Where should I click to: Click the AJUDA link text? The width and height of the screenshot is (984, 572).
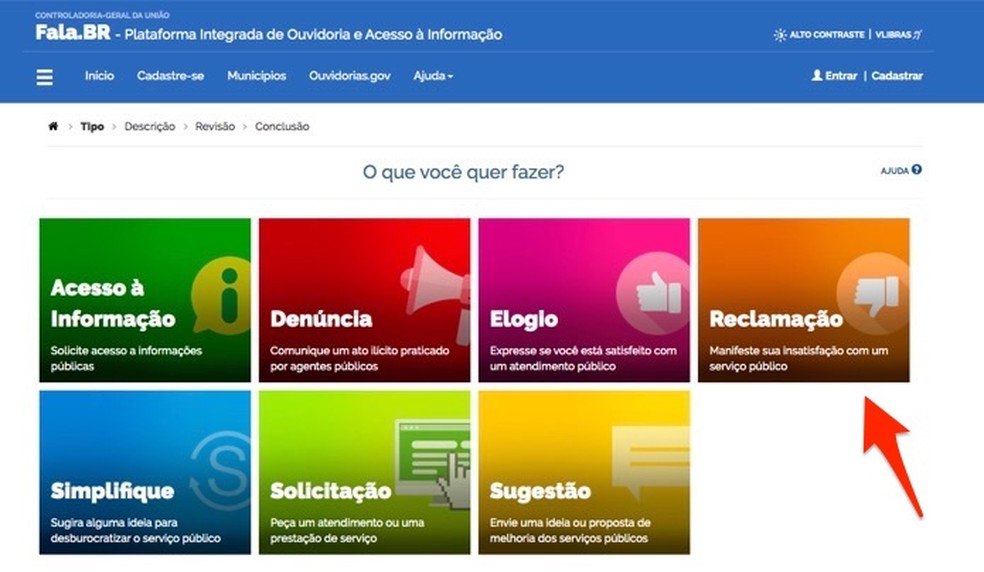[894, 171]
